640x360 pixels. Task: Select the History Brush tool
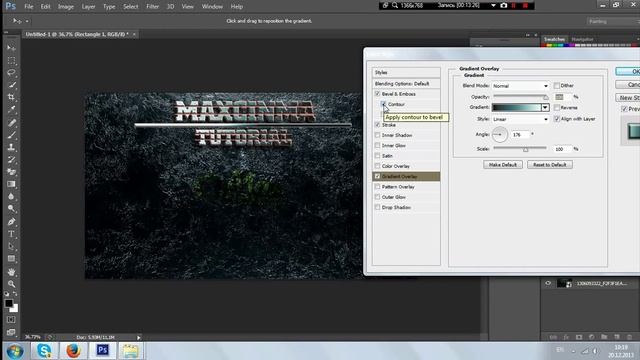(11, 160)
